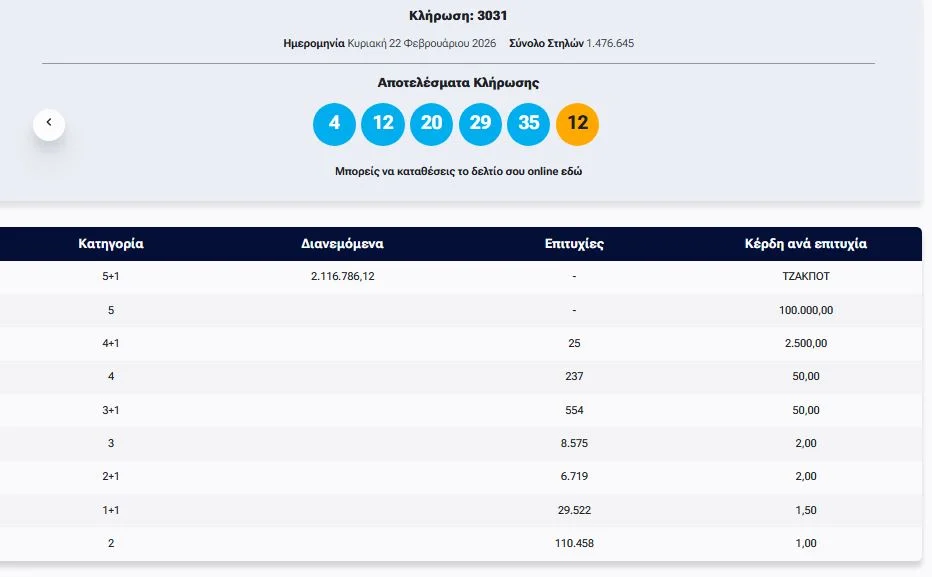Select the orange Joker ball 12
The height and width of the screenshot is (577, 932).
coord(577,124)
